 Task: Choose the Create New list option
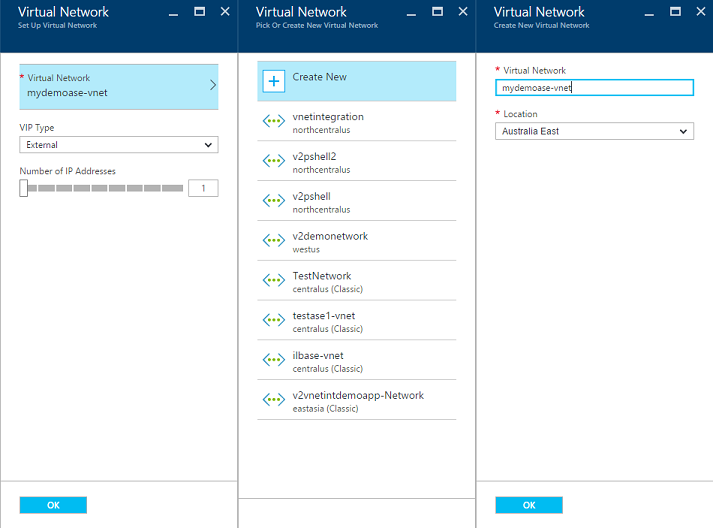[356, 81]
